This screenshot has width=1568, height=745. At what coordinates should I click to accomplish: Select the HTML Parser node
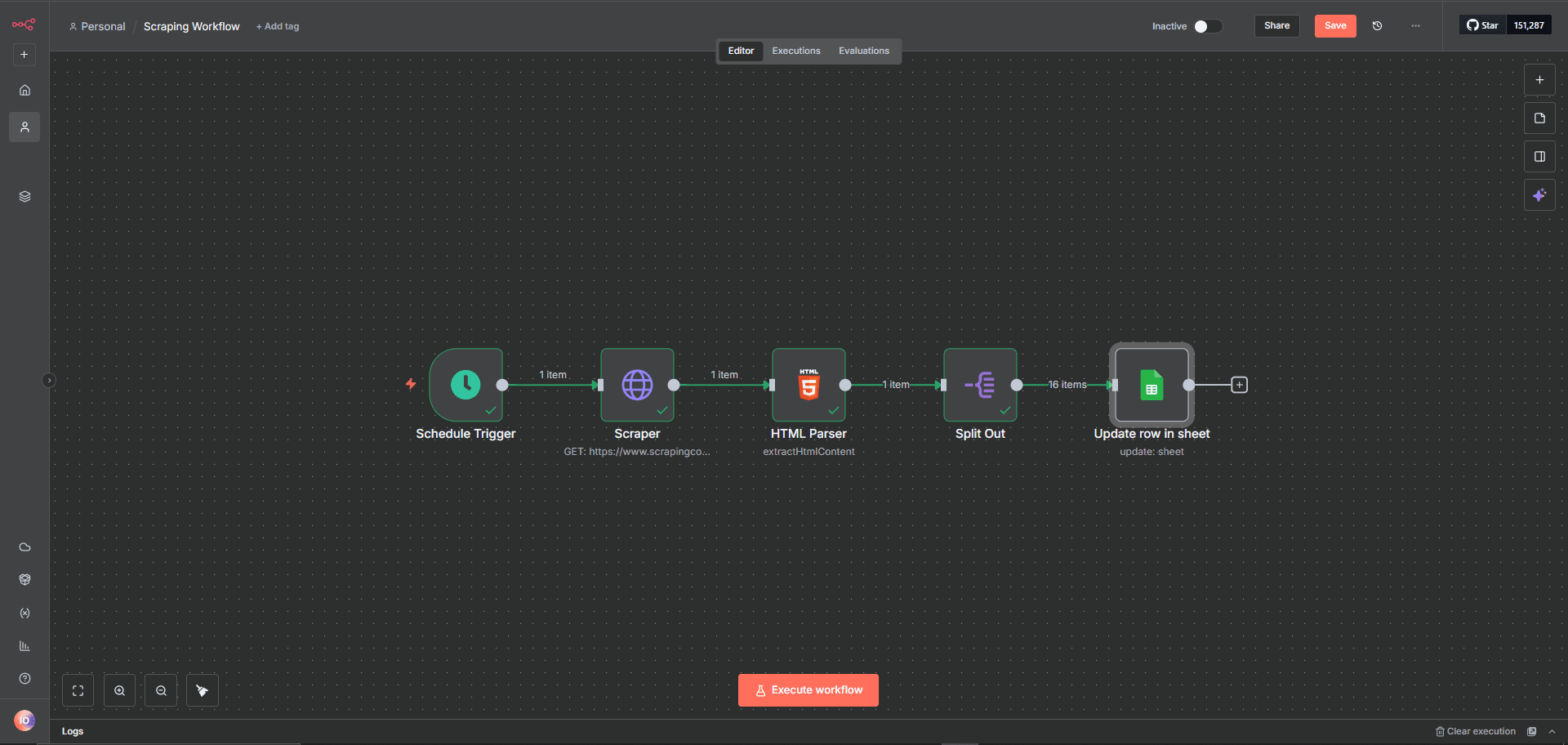[x=808, y=385]
